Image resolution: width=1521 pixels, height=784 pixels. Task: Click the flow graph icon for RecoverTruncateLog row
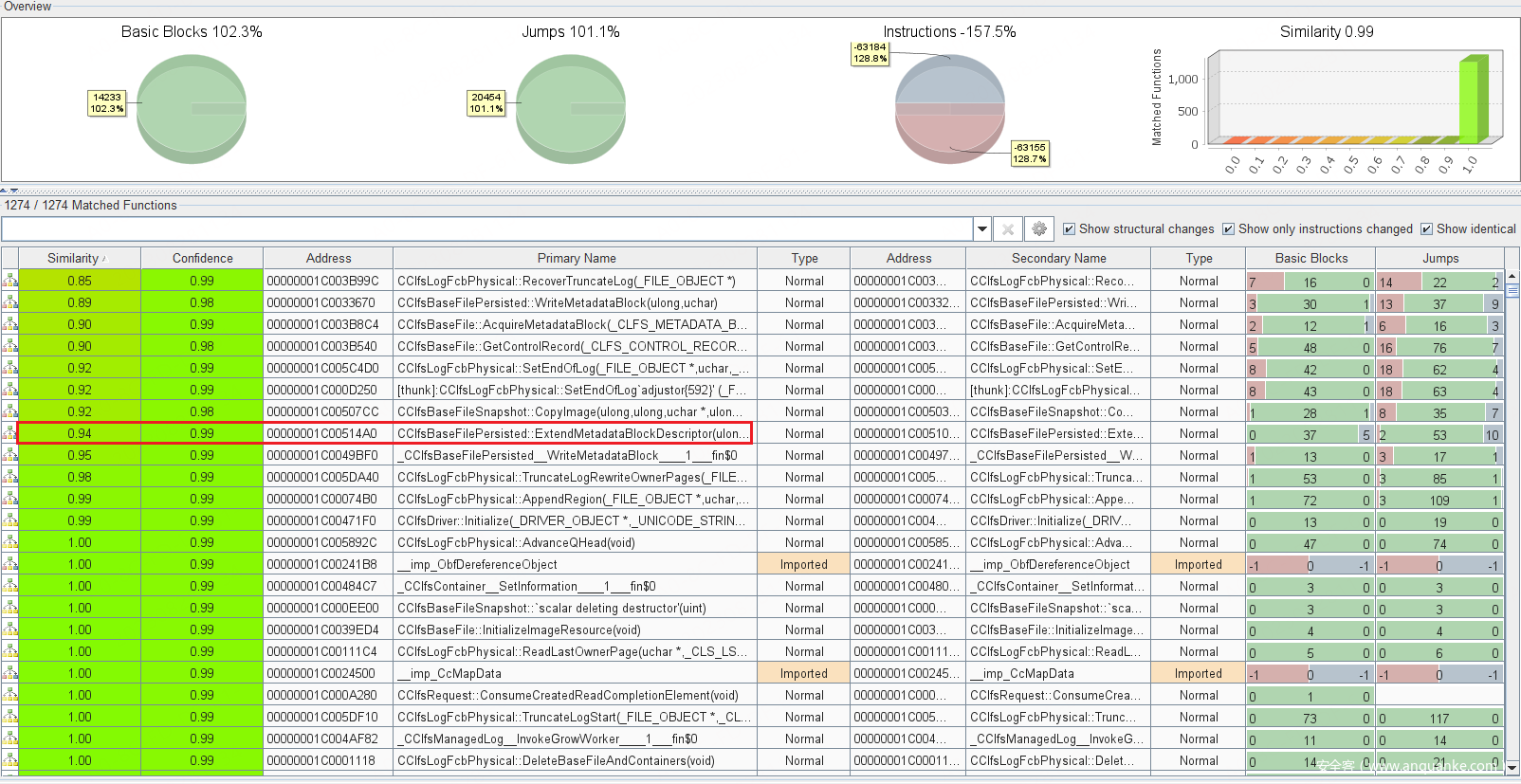(x=9, y=281)
